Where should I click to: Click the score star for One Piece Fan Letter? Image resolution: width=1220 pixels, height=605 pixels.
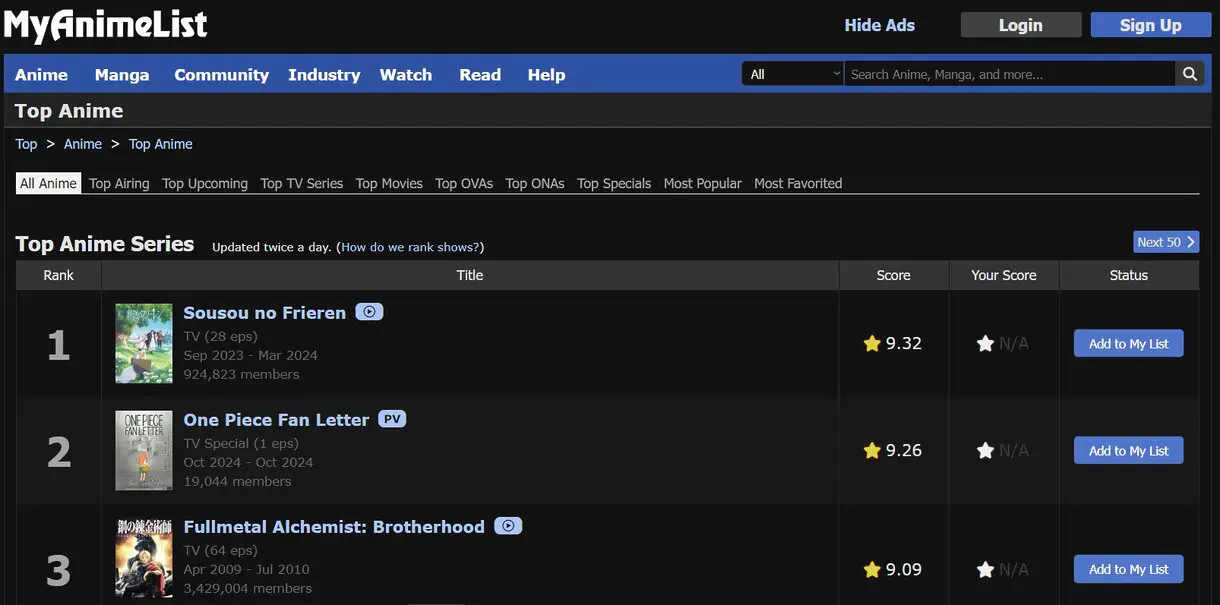(x=872, y=450)
